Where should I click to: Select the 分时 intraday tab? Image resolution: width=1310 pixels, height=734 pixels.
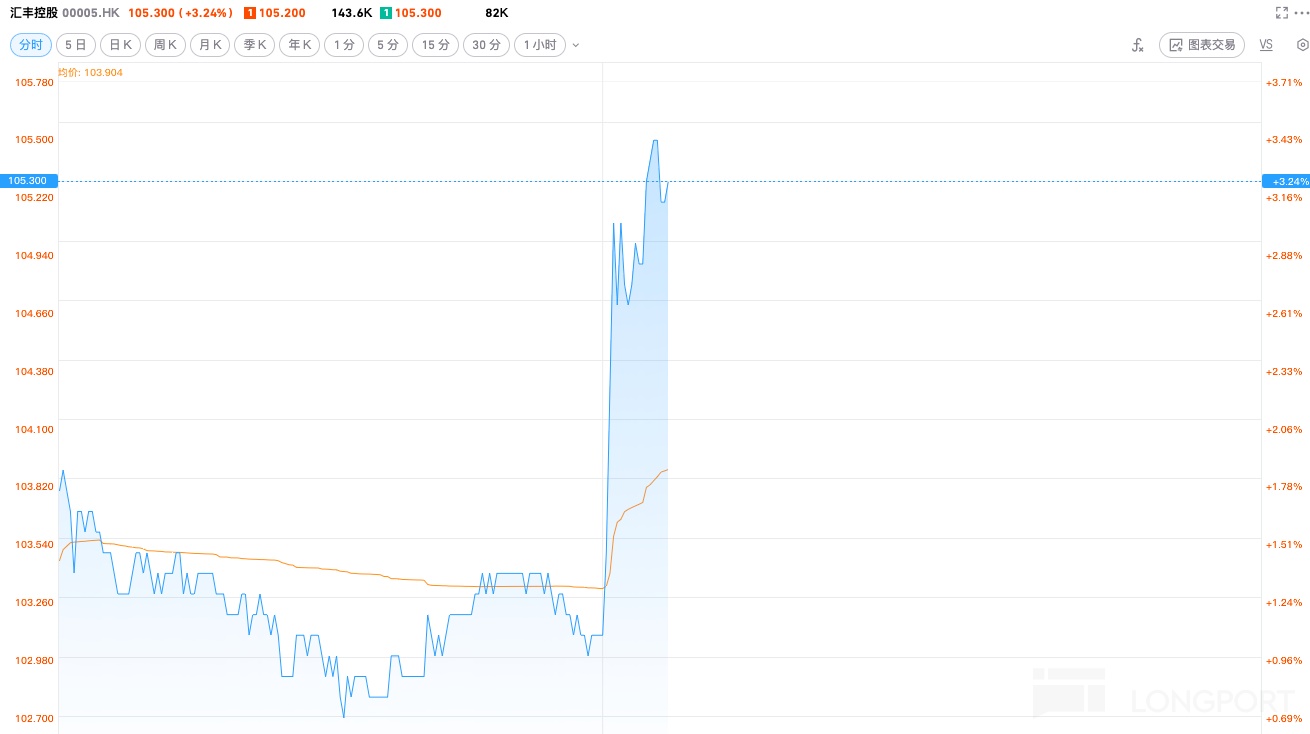pyautogui.click(x=30, y=45)
